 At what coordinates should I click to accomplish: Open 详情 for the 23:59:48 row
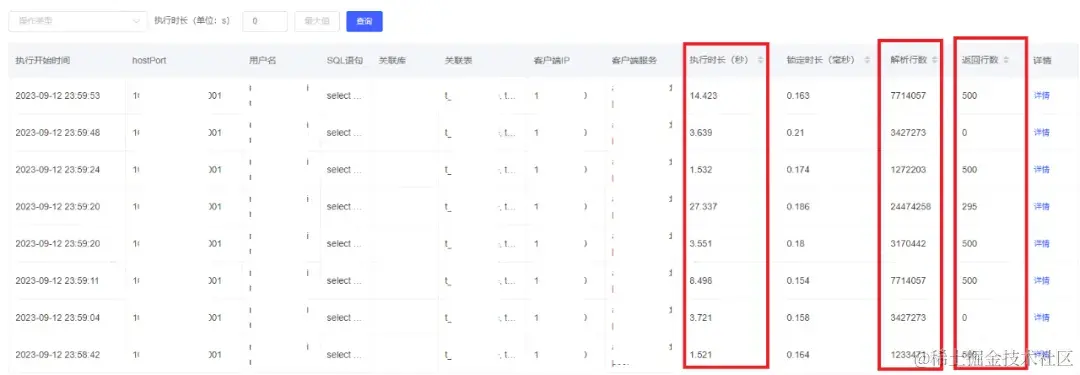pos(1041,132)
